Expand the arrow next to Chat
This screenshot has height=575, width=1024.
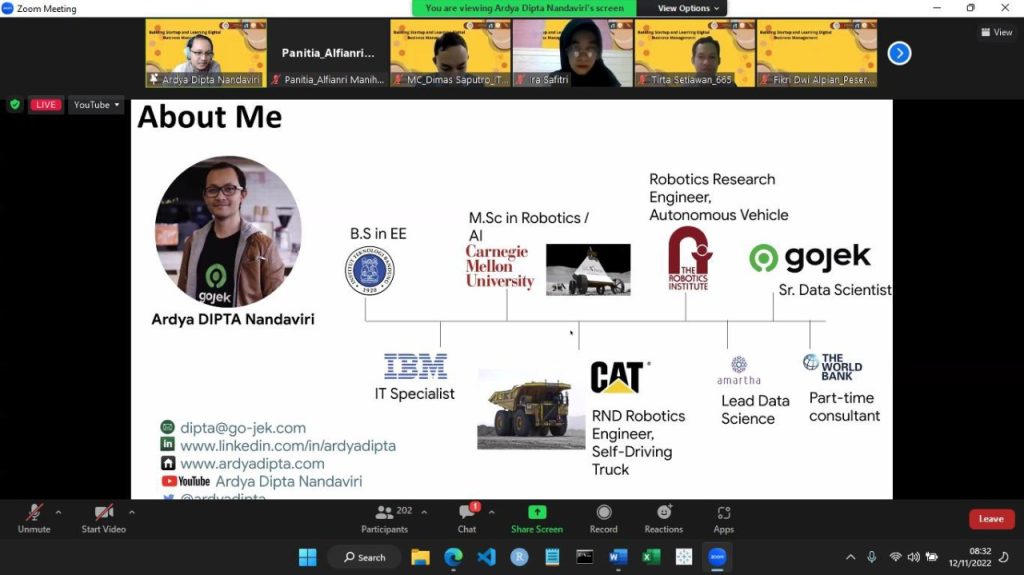click(492, 512)
